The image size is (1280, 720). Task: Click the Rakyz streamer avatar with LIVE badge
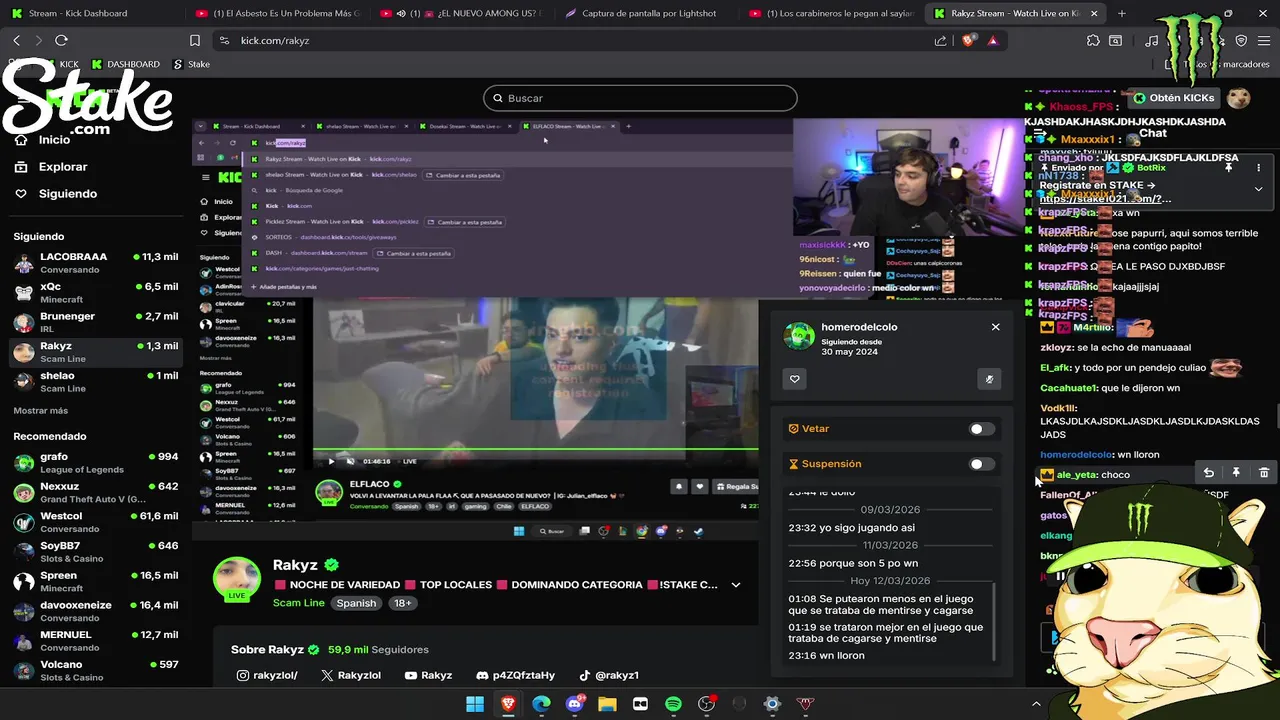click(x=237, y=580)
